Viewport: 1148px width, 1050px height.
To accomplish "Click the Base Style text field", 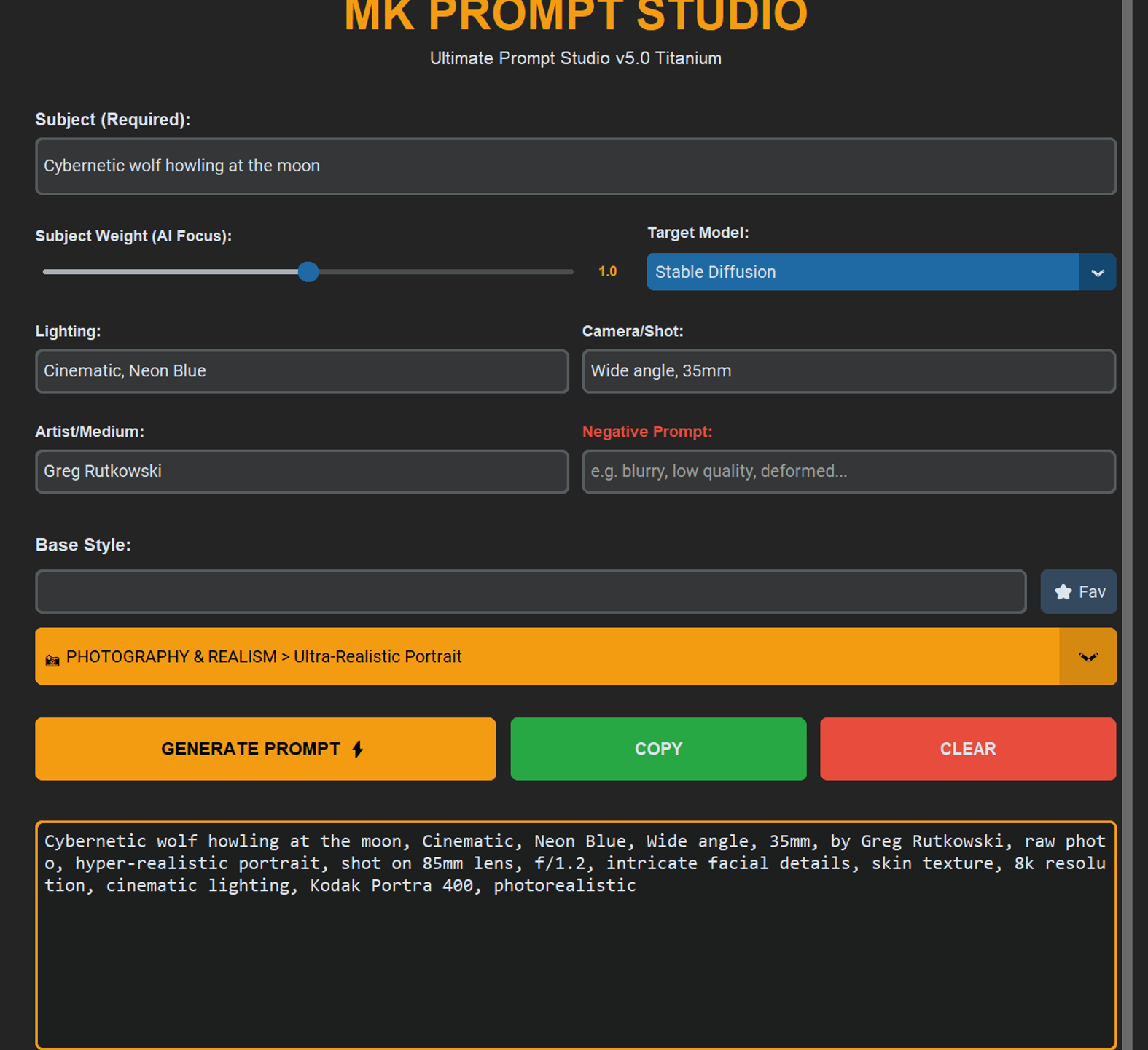I will click(531, 592).
